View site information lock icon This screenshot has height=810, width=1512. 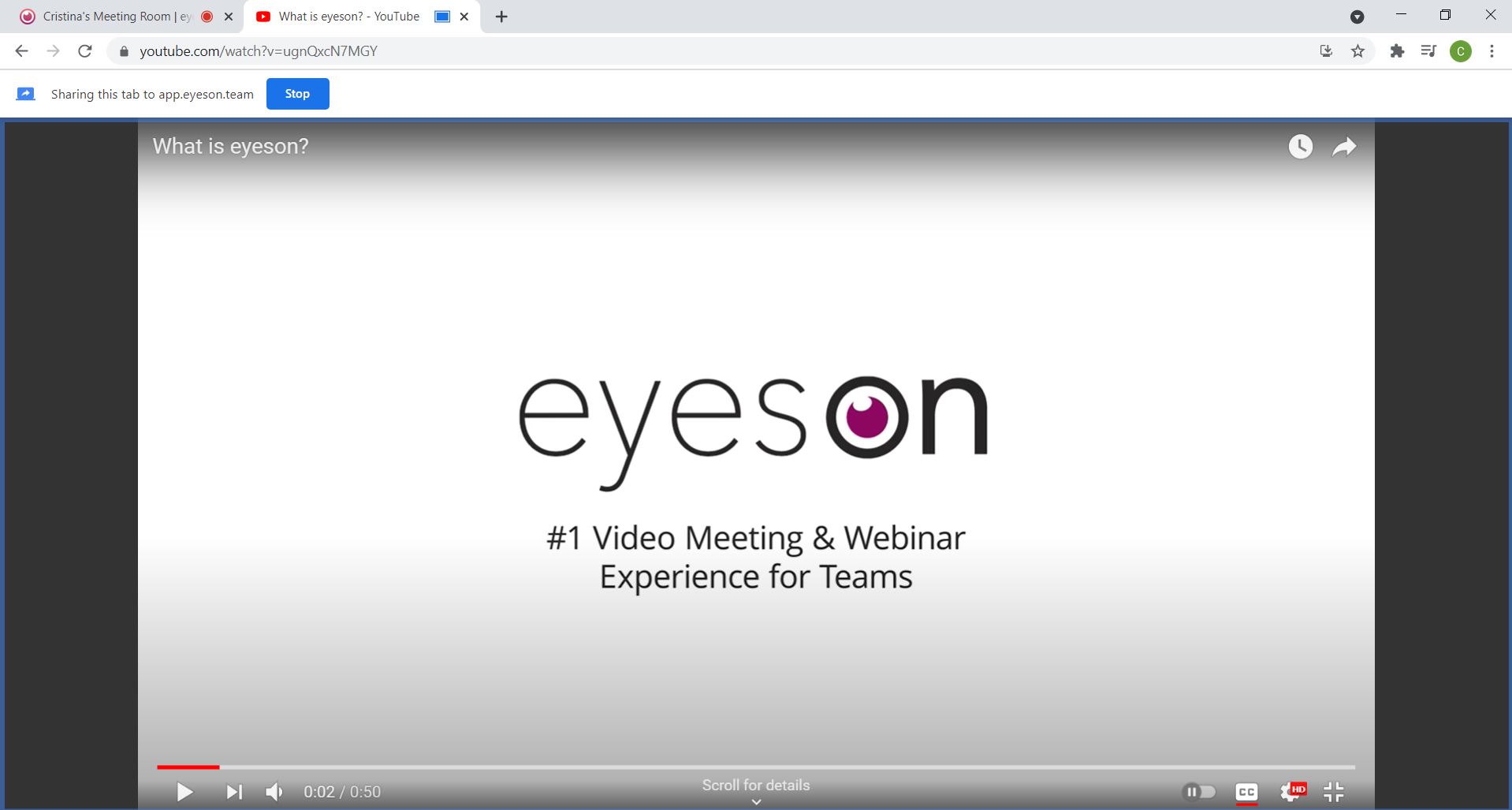(x=124, y=51)
